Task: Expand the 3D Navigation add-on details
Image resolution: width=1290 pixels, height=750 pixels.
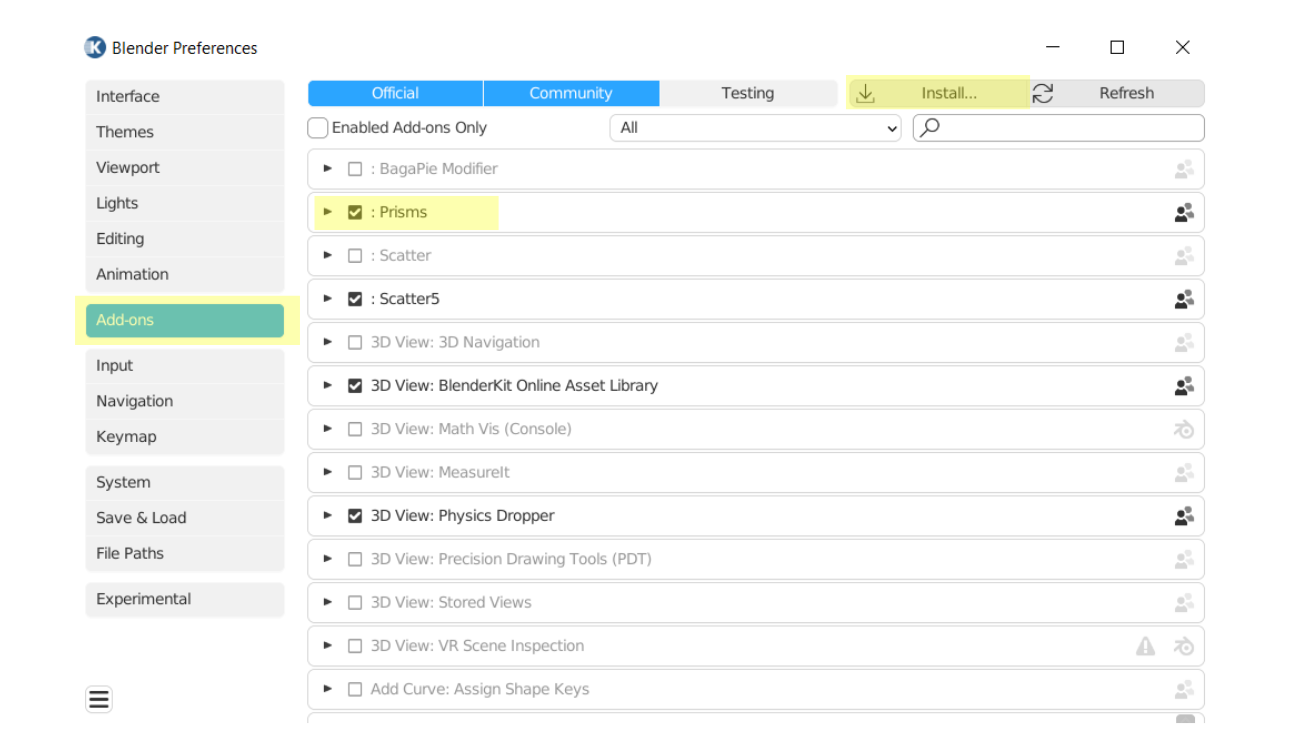Action: click(327, 342)
